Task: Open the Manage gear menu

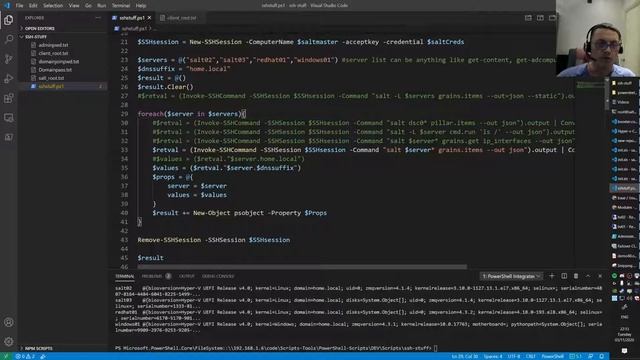Action: (9, 341)
